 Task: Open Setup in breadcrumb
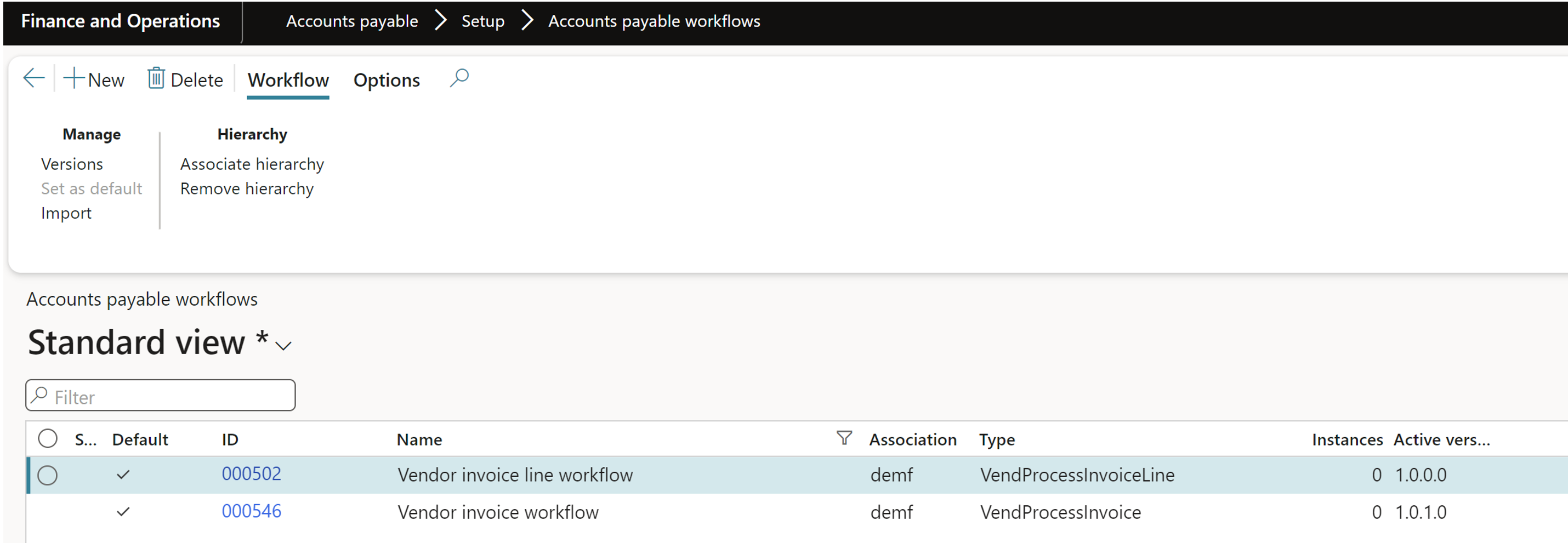482,21
